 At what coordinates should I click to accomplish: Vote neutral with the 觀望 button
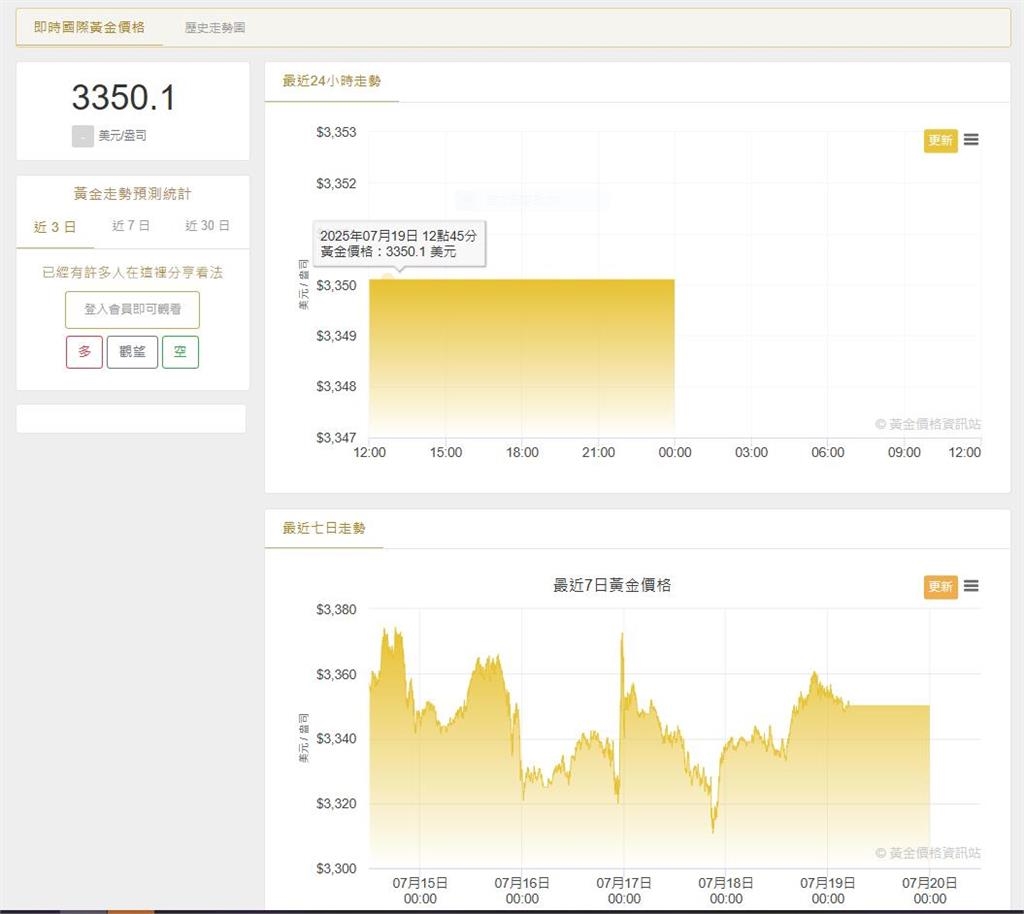coord(132,352)
